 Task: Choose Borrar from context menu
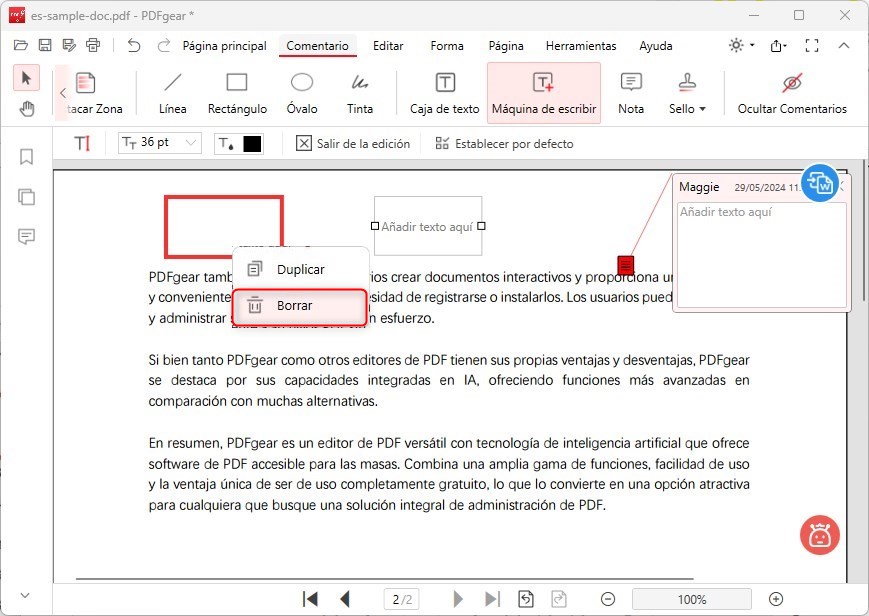click(x=299, y=306)
